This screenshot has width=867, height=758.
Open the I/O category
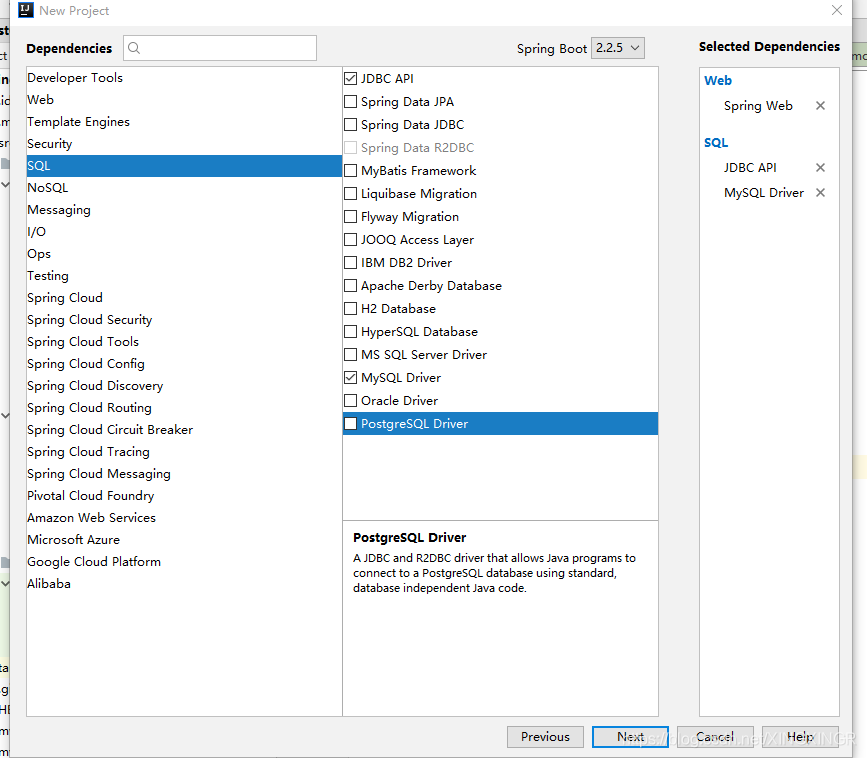184,232
